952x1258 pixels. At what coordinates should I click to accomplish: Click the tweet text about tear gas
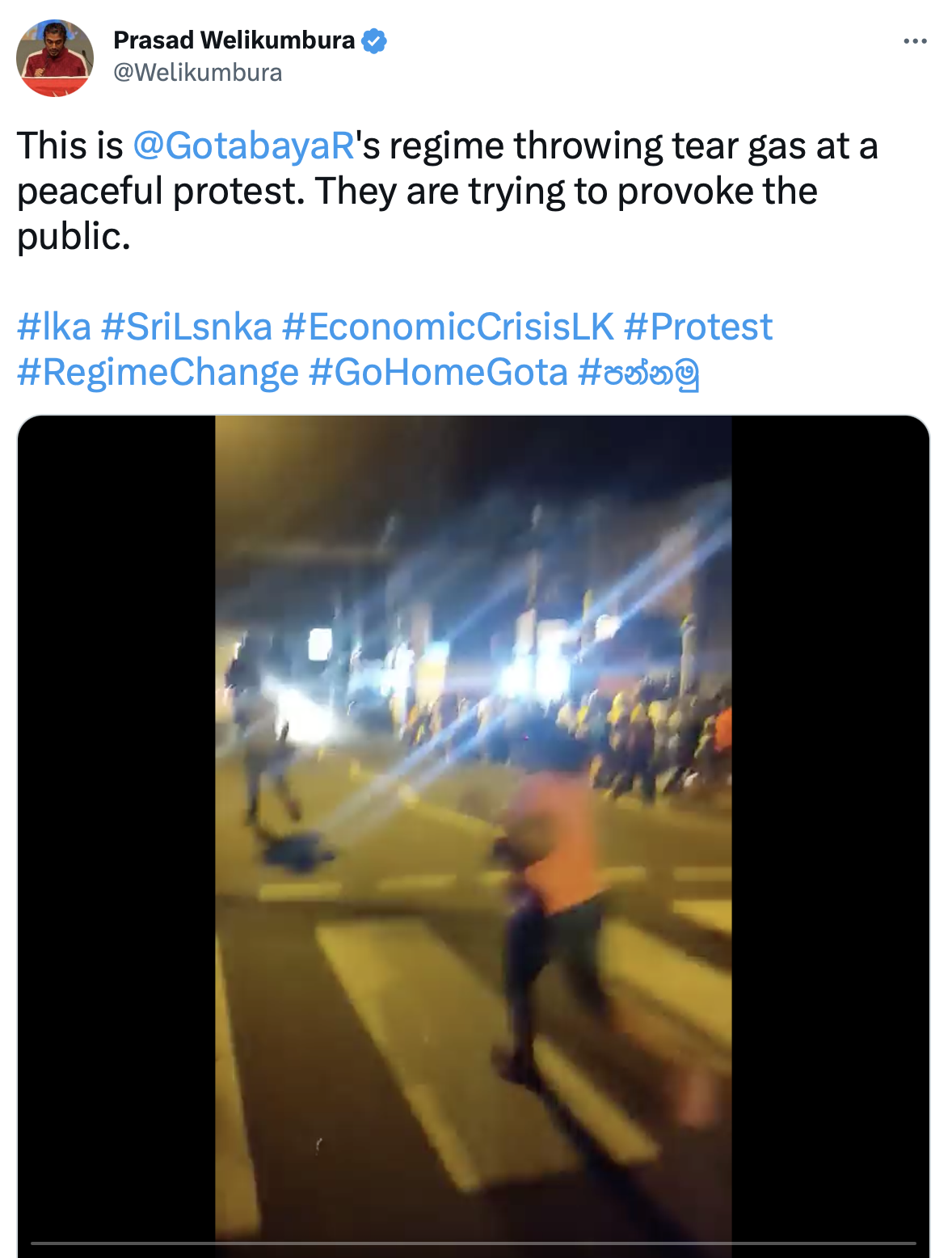(447, 192)
